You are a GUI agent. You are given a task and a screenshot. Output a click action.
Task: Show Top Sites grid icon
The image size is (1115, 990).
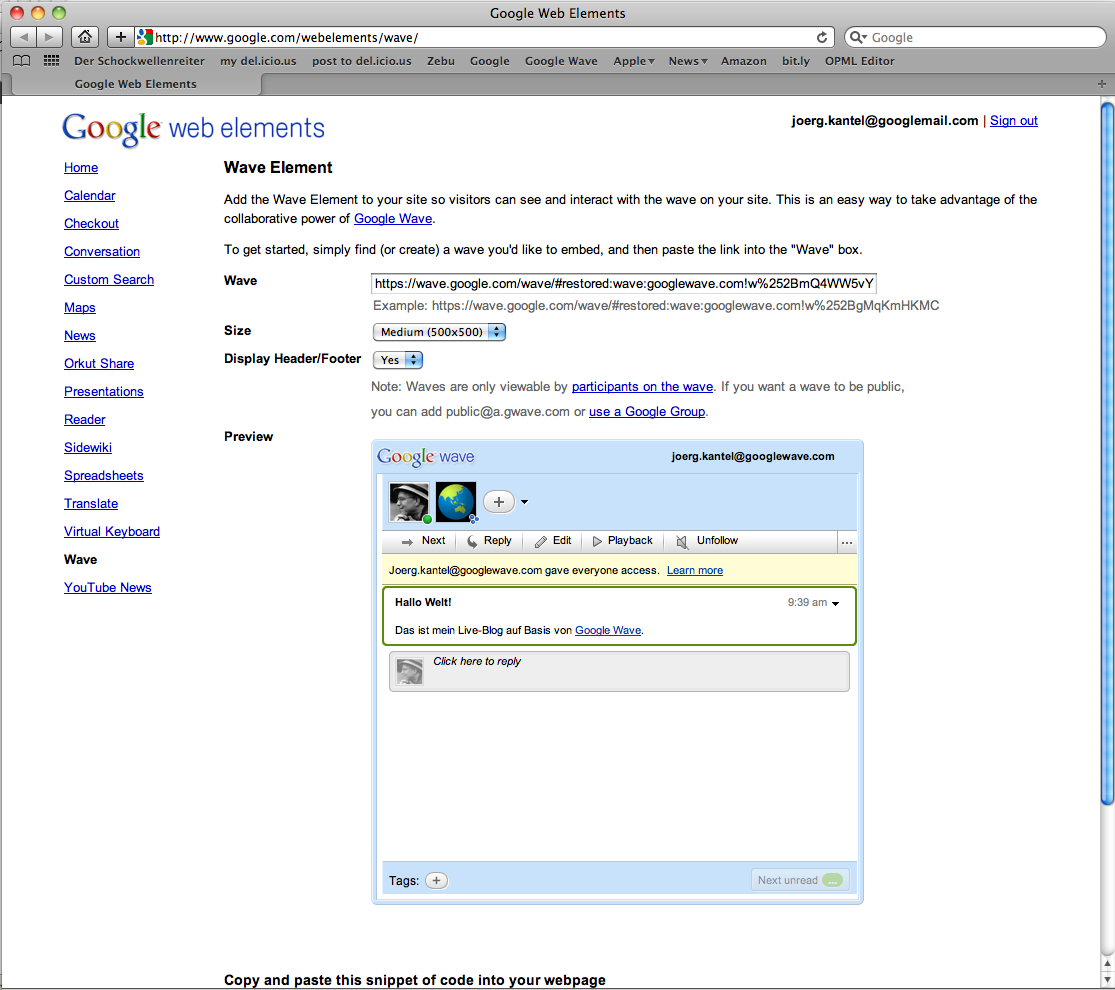click(x=51, y=61)
